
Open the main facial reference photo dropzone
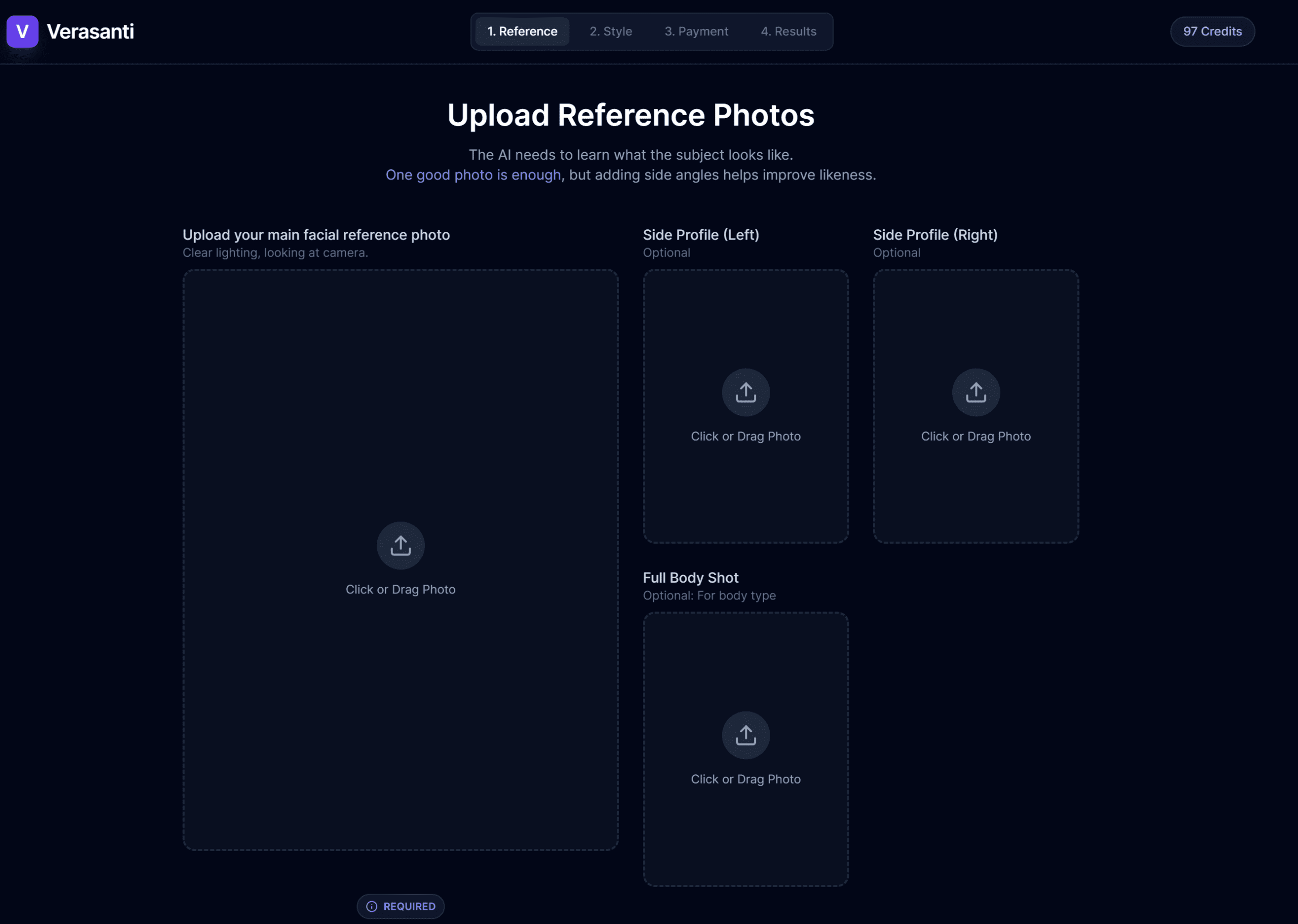tap(401, 560)
